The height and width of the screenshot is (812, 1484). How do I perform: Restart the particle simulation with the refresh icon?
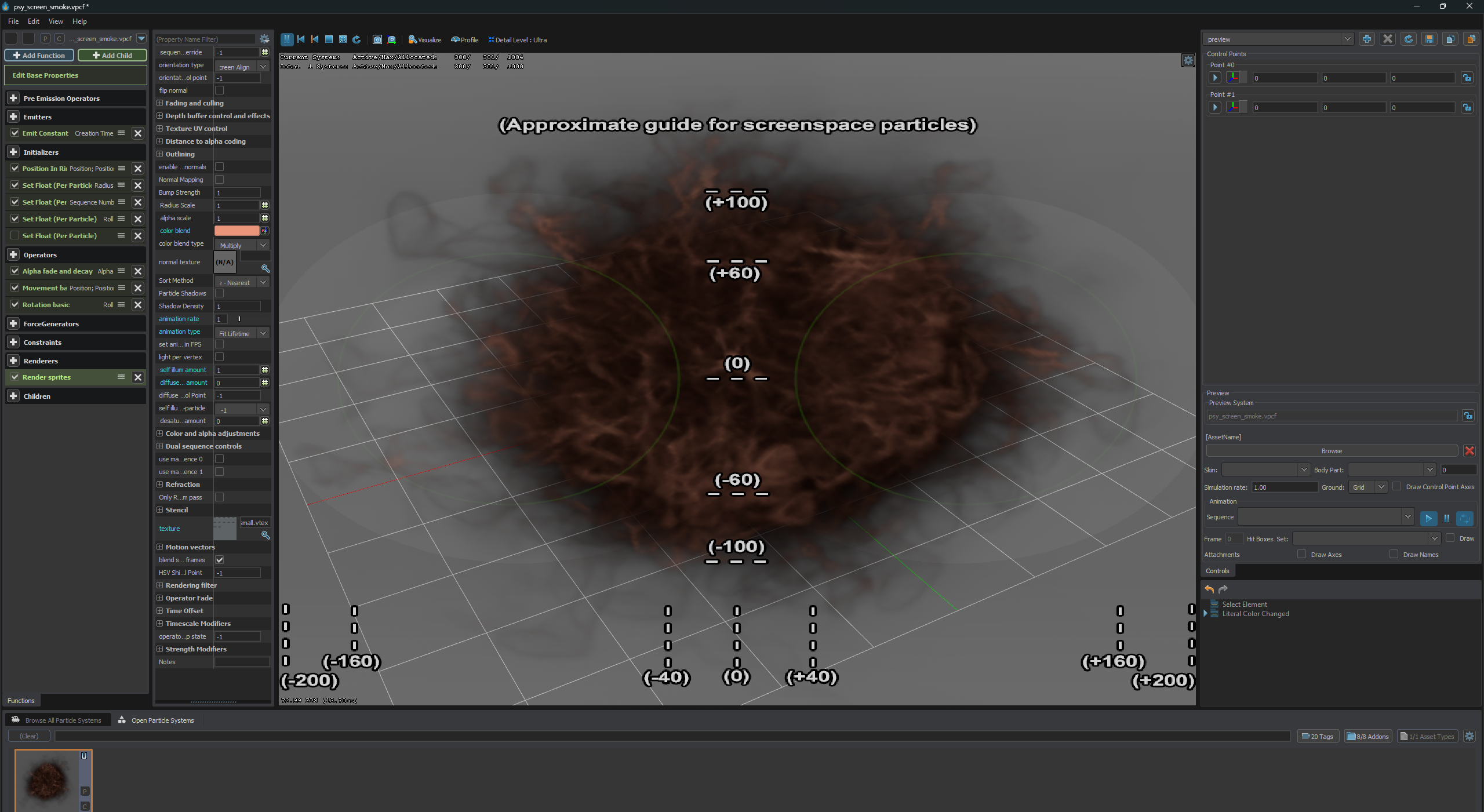pyautogui.click(x=357, y=39)
